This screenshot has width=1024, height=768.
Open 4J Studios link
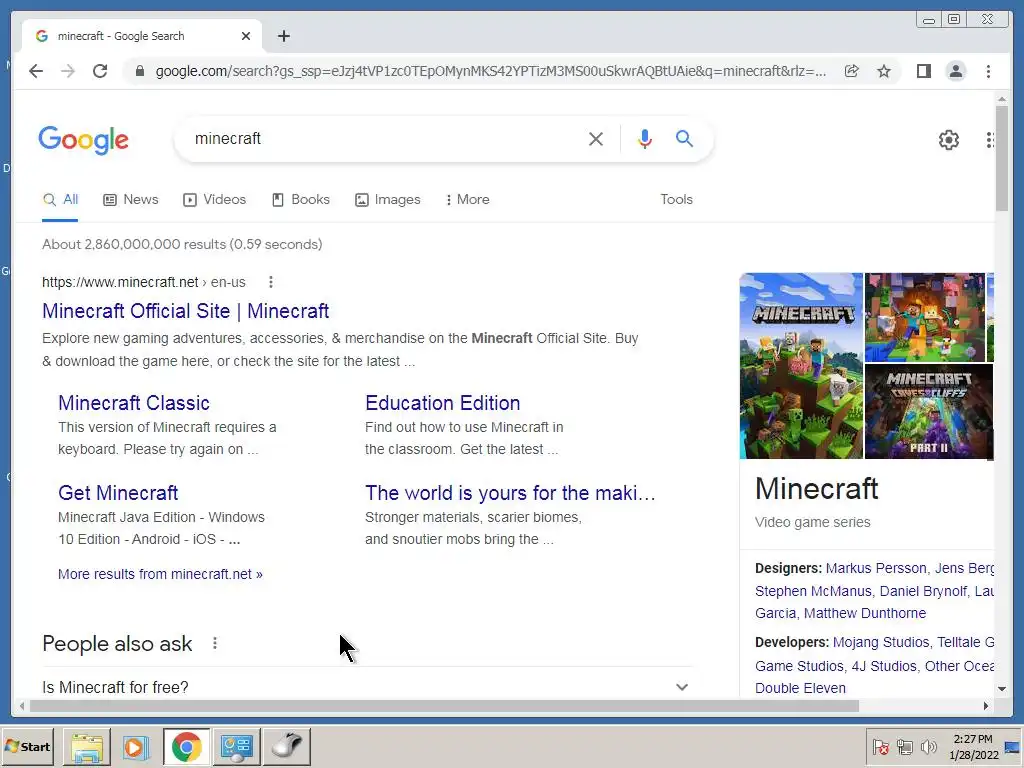pos(884,666)
